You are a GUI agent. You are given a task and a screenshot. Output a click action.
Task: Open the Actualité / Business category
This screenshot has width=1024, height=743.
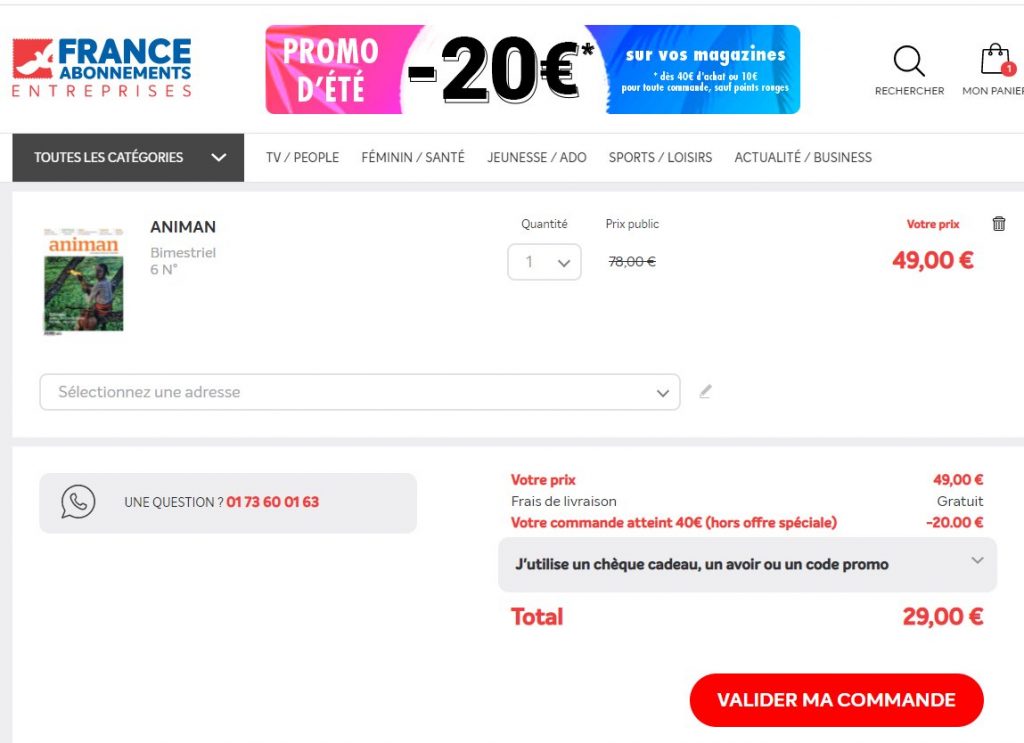tap(803, 157)
